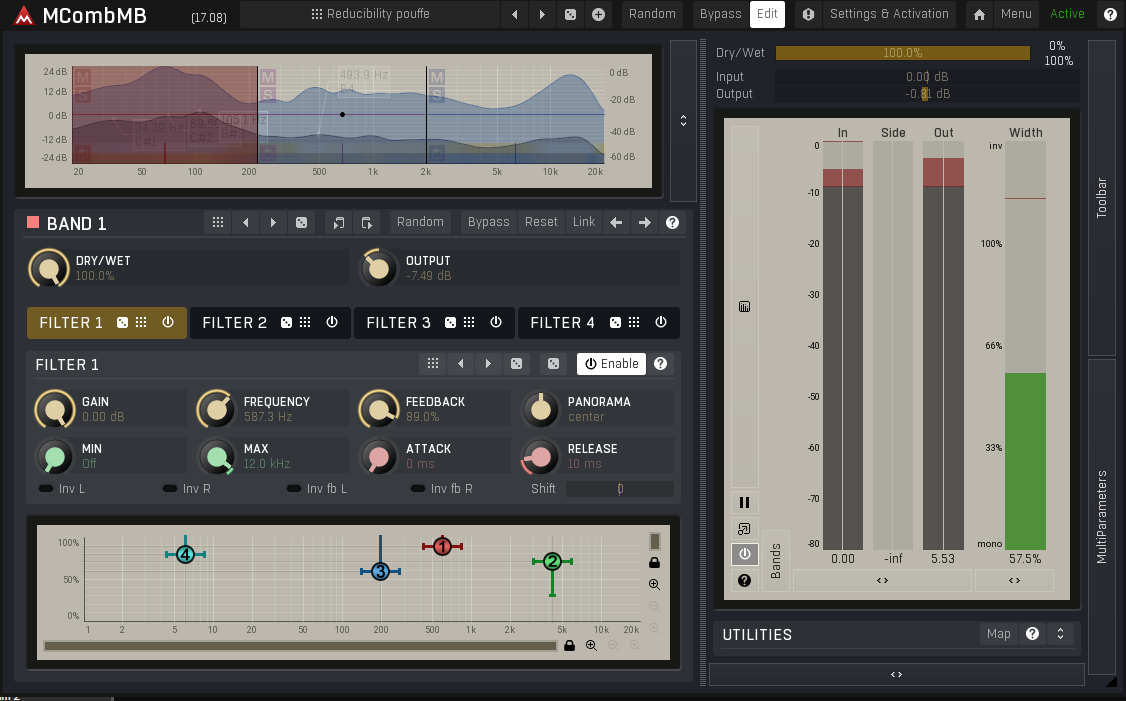Click the MeldaProduction logo icon
Viewport: 1126px width, 701px height.
pos(24,15)
